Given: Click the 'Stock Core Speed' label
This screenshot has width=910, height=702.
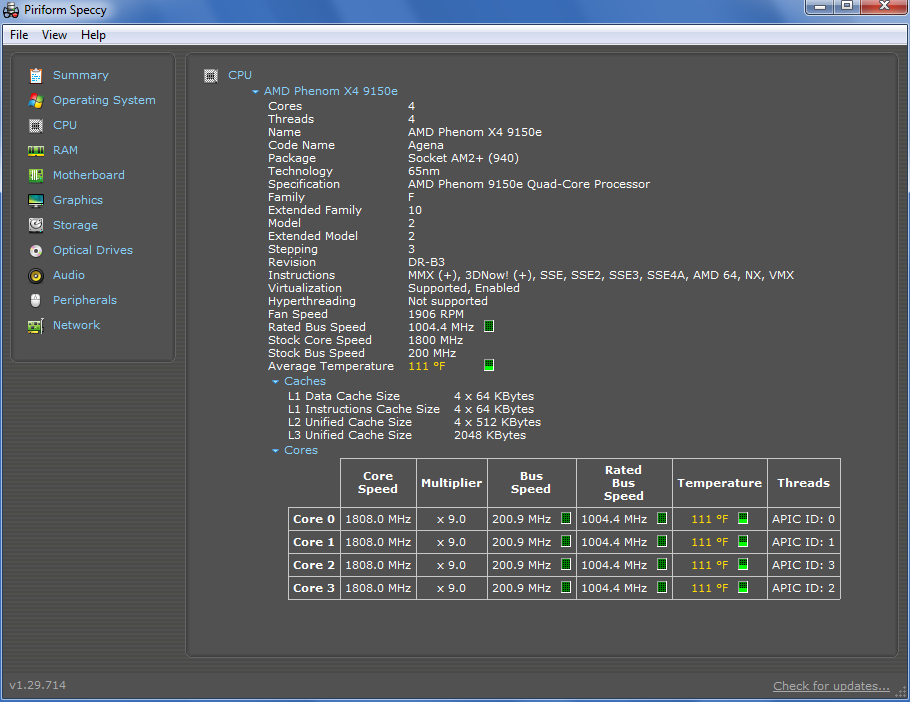Looking at the screenshot, I should click(x=320, y=340).
